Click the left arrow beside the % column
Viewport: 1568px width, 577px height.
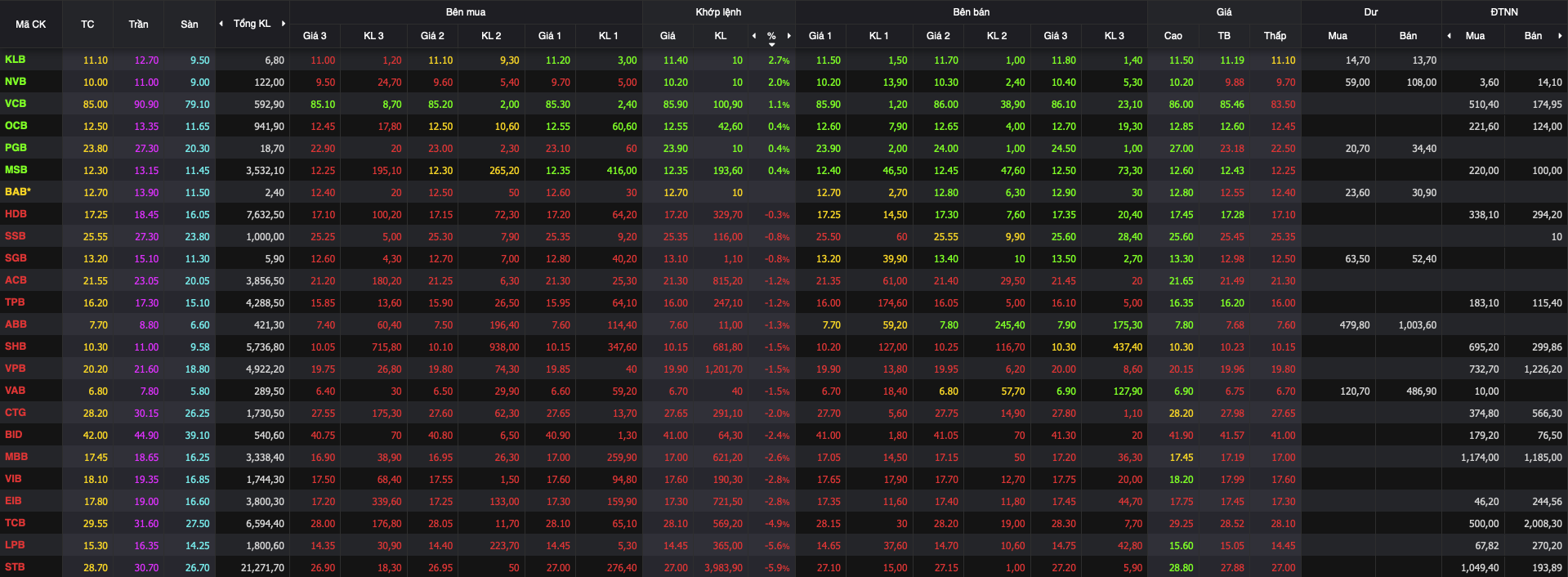click(754, 36)
